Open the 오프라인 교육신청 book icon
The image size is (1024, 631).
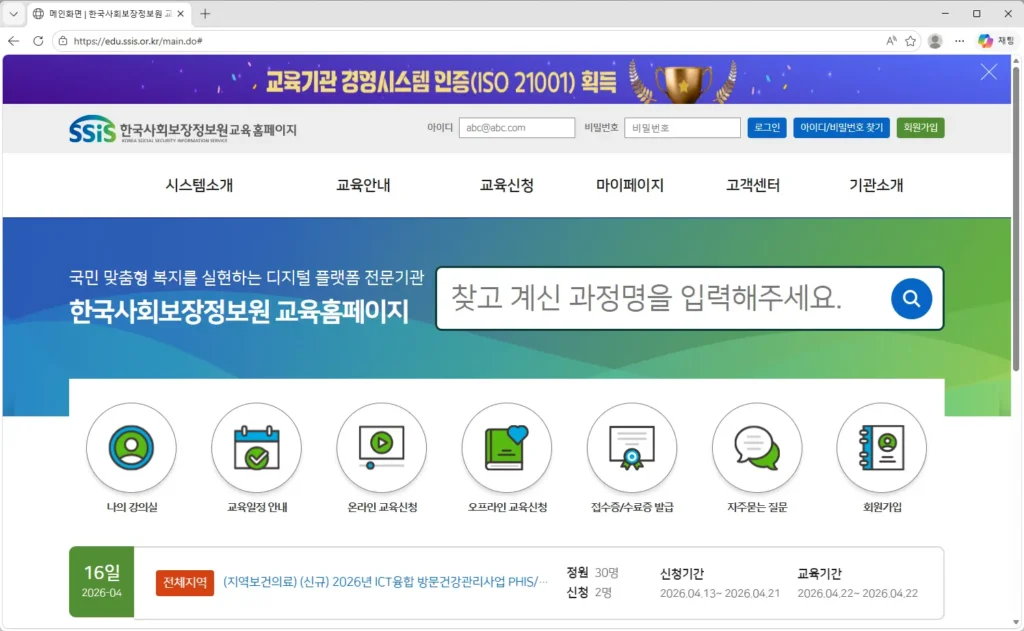(507, 447)
